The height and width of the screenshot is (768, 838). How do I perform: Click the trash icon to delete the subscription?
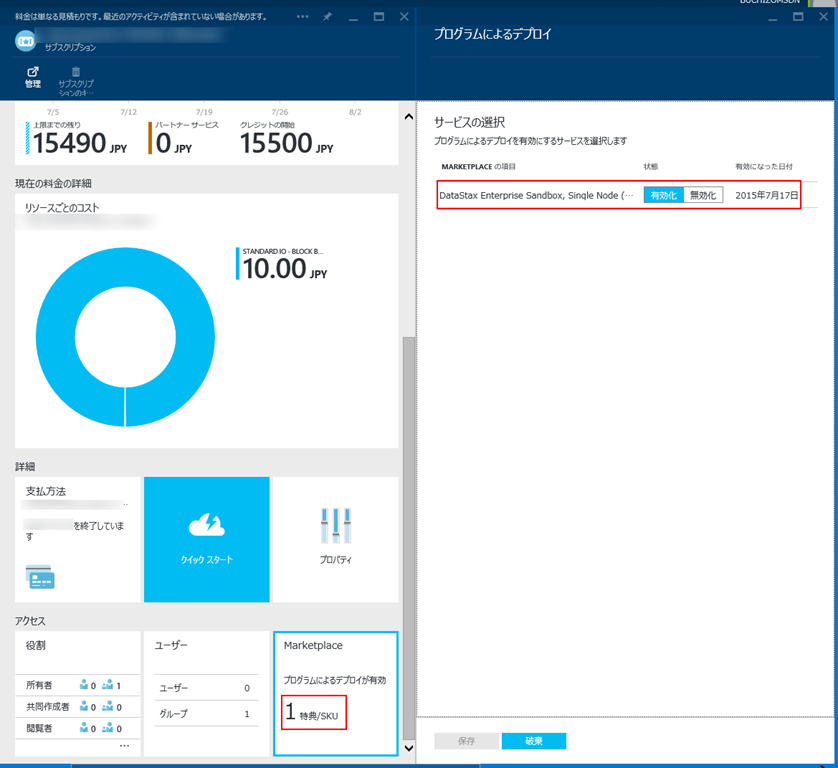(x=75, y=73)
